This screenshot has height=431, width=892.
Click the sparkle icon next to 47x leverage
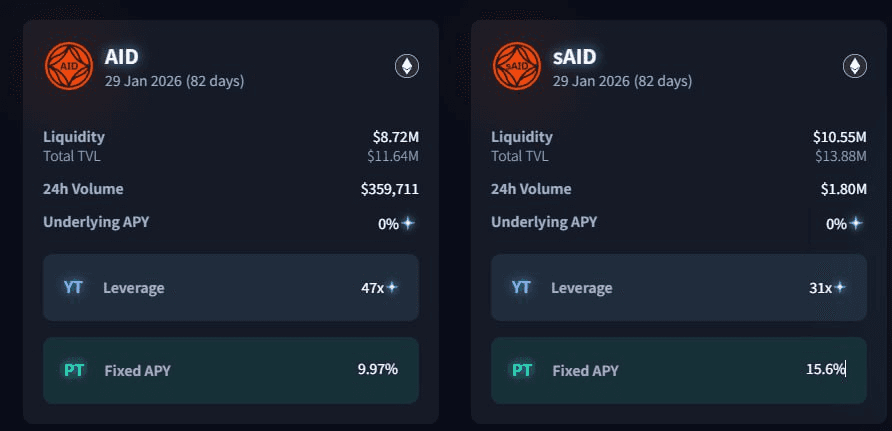point(392,287)
